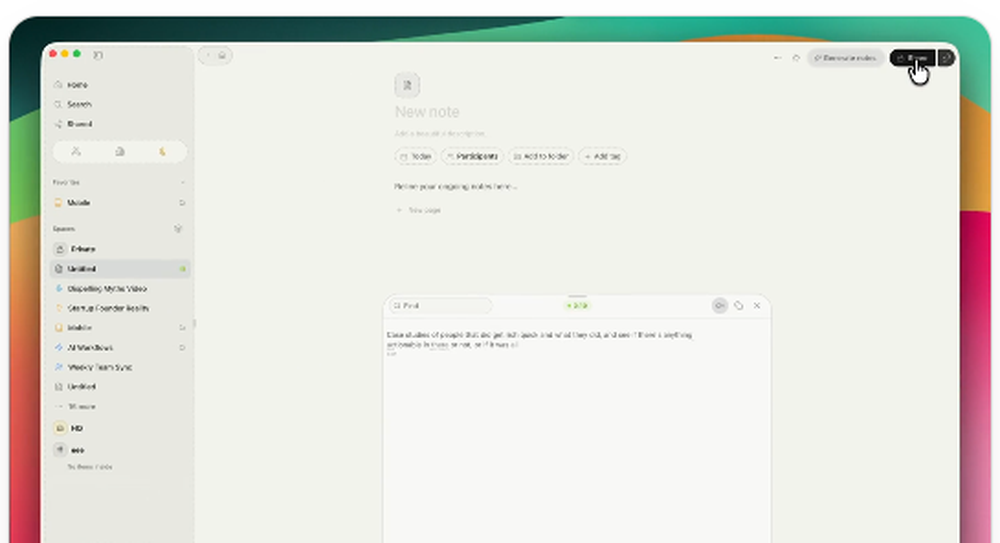Image resolution: width=1000 pixels, height=543 pixels.
Task: Click the copy icon in transcript header
Action: point(739,306)
